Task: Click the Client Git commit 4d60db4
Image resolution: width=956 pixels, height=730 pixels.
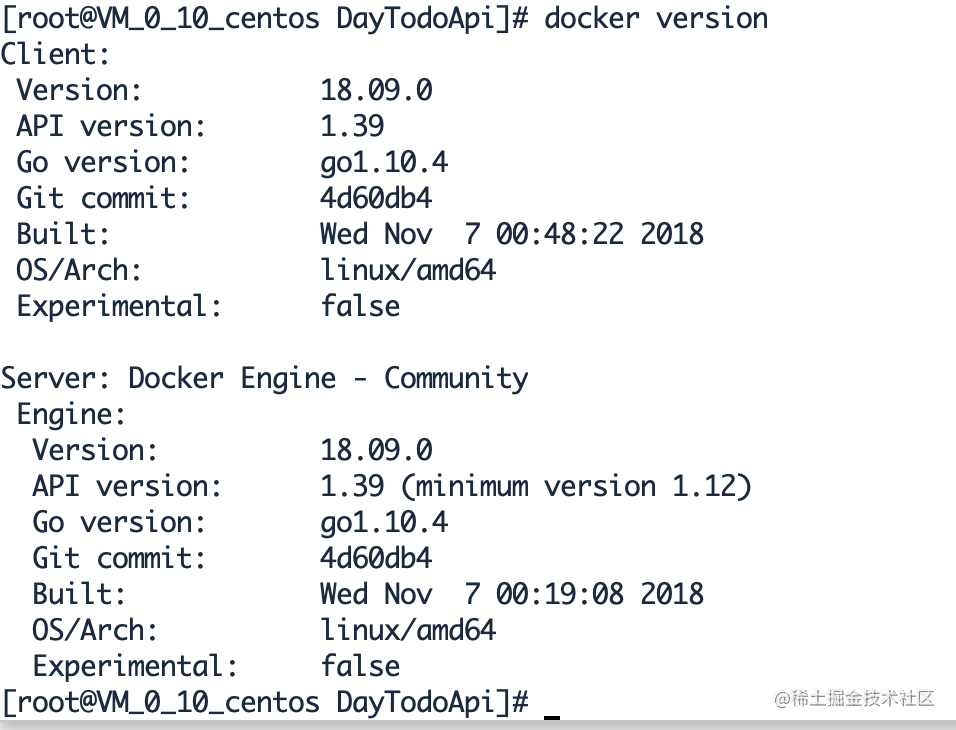Action: coord(376,198)
